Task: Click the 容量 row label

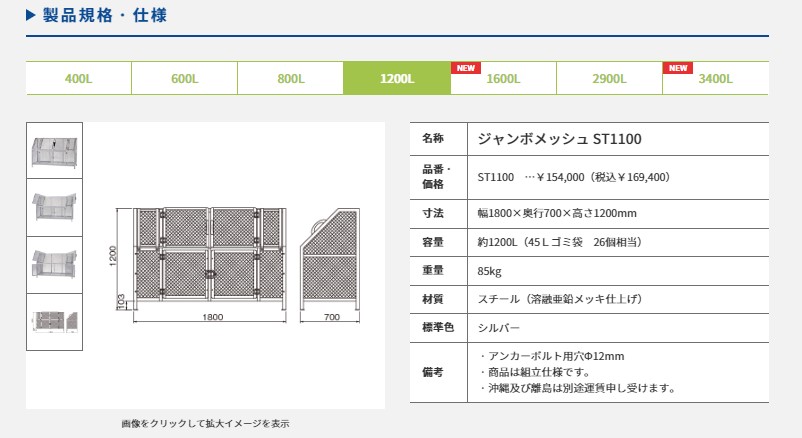Action: tap(433, 242)
